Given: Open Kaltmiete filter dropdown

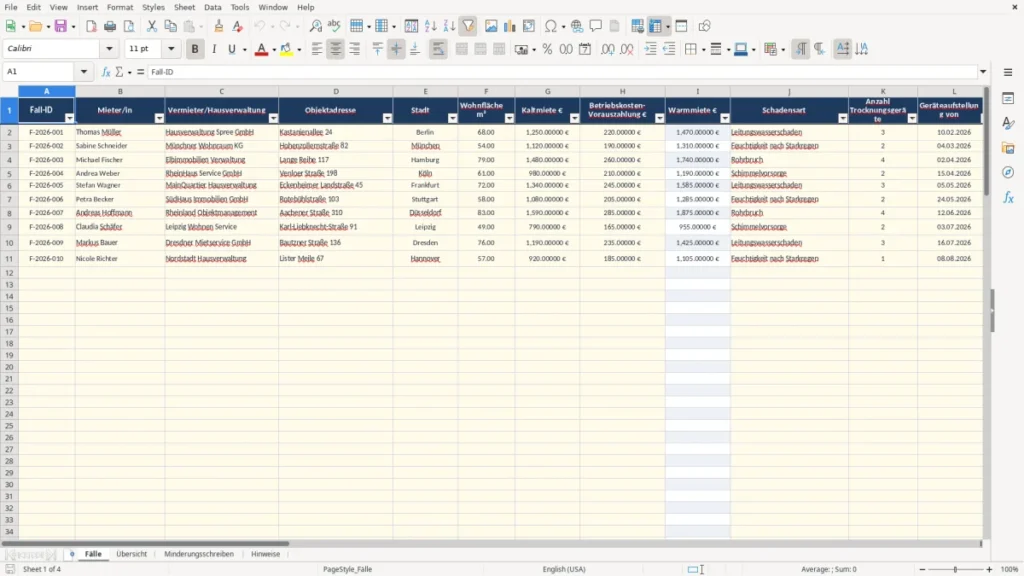Looking at the screenshot, I should point(574,118).
